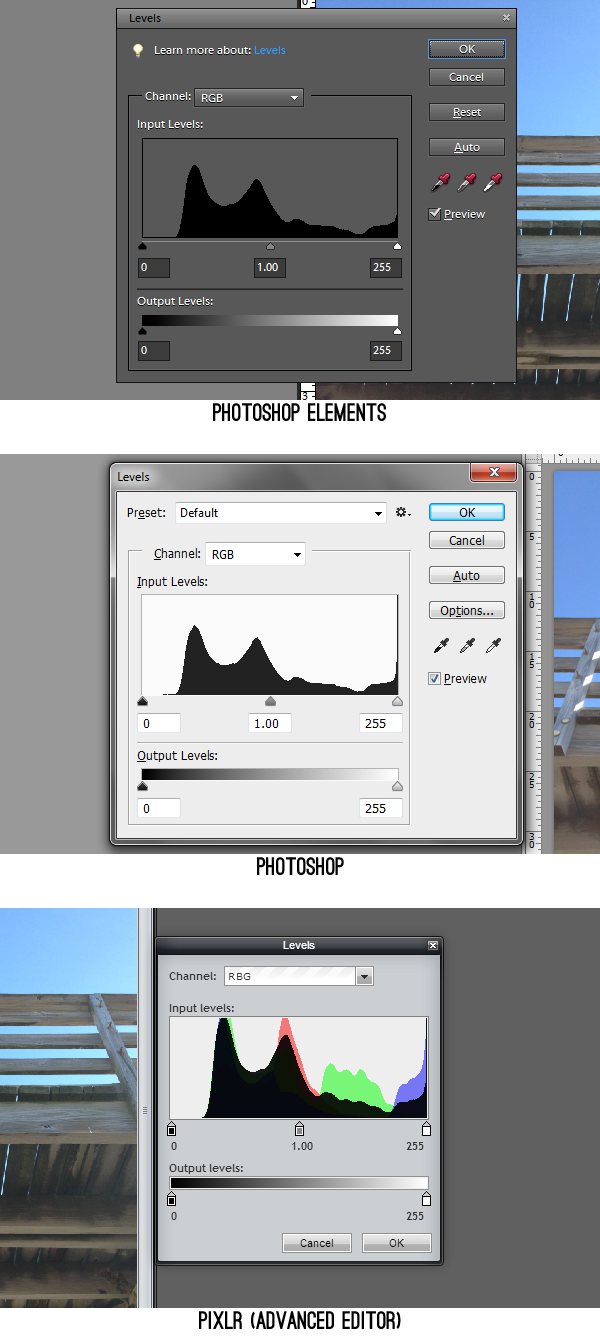The width and height of the screenshot is (600, 1341).
Task: Click OK in Pixlr Levels dialog
Action: pyautogui.click(x=396, y=1243)
